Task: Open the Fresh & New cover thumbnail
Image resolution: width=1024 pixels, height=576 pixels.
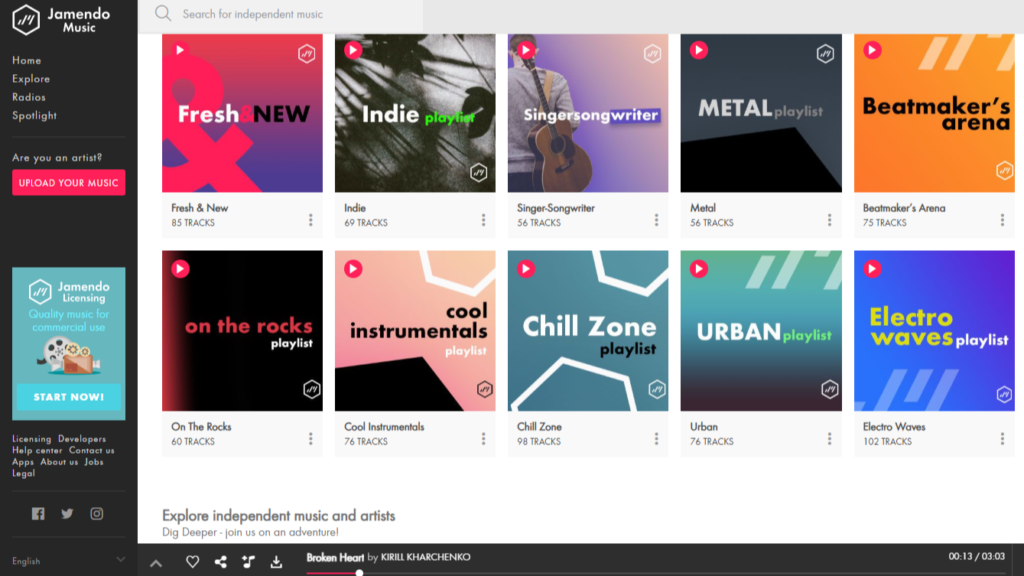Action: point(242,113)
